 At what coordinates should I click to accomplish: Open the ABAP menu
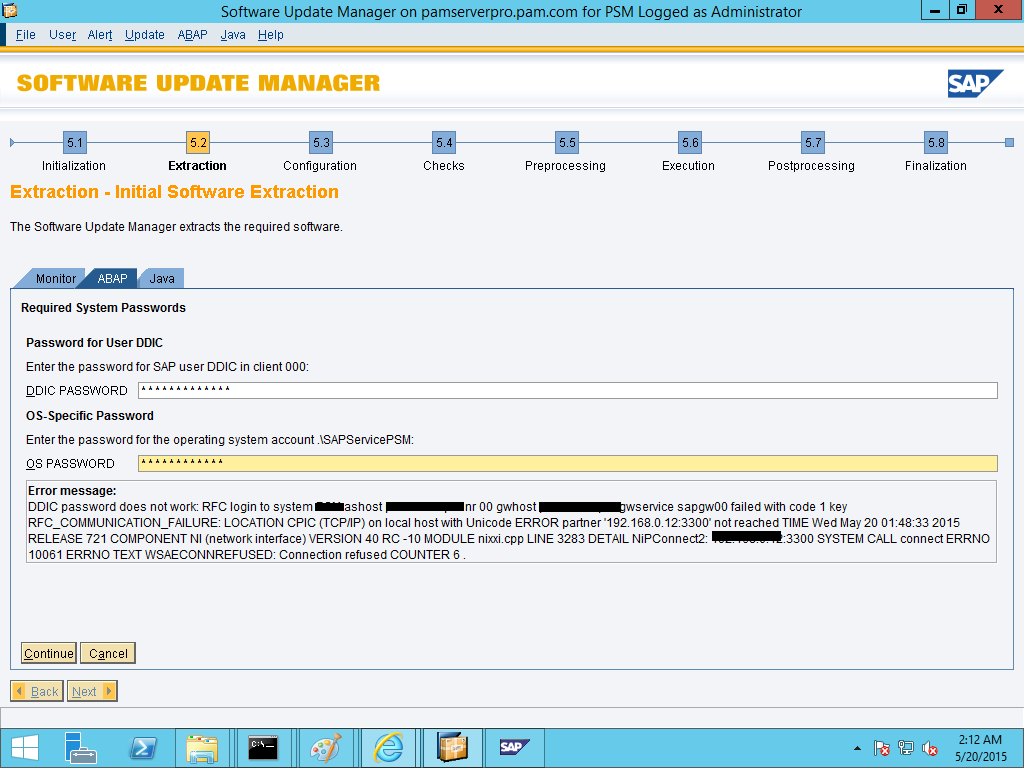point(191,34)
